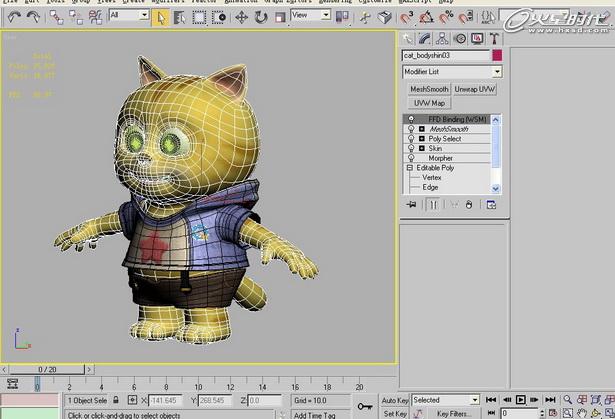This screenshot has height=419, width=615.
Task: Toggle the 3D Snaps magnet icon
Action: (407, 17)
